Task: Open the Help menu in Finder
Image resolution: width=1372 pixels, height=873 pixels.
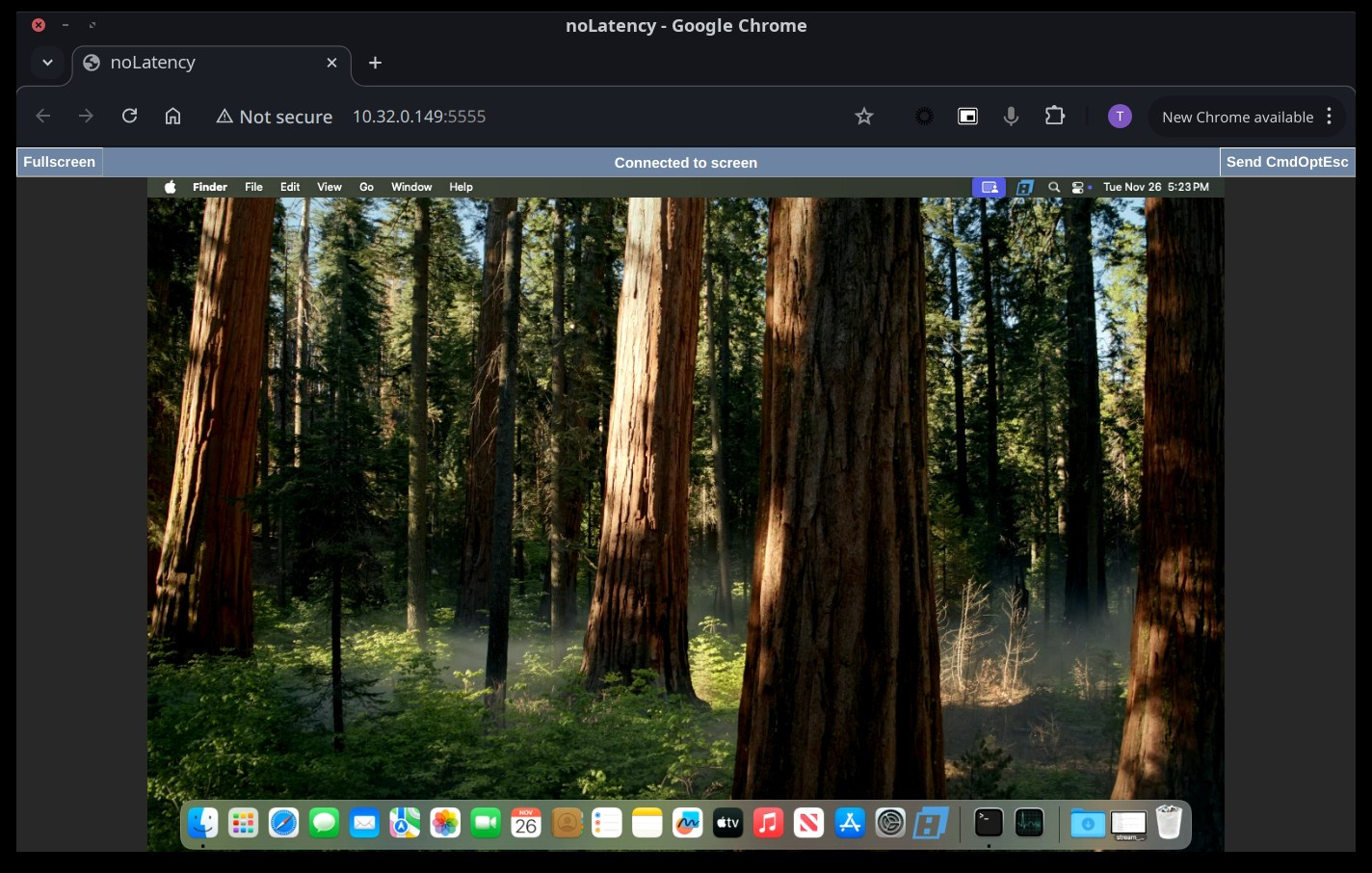Action: click(461, 187)
